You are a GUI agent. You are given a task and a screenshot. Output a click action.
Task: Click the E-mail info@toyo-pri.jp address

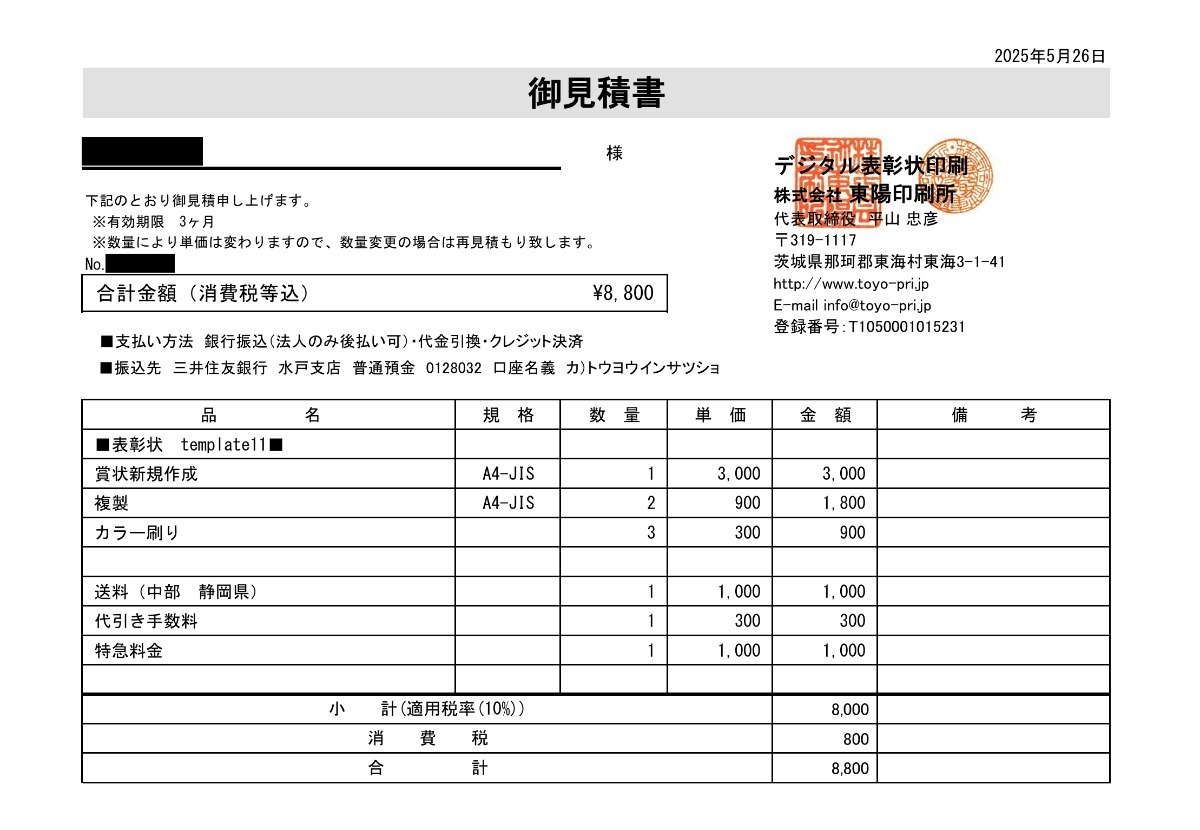click(853, 305)
